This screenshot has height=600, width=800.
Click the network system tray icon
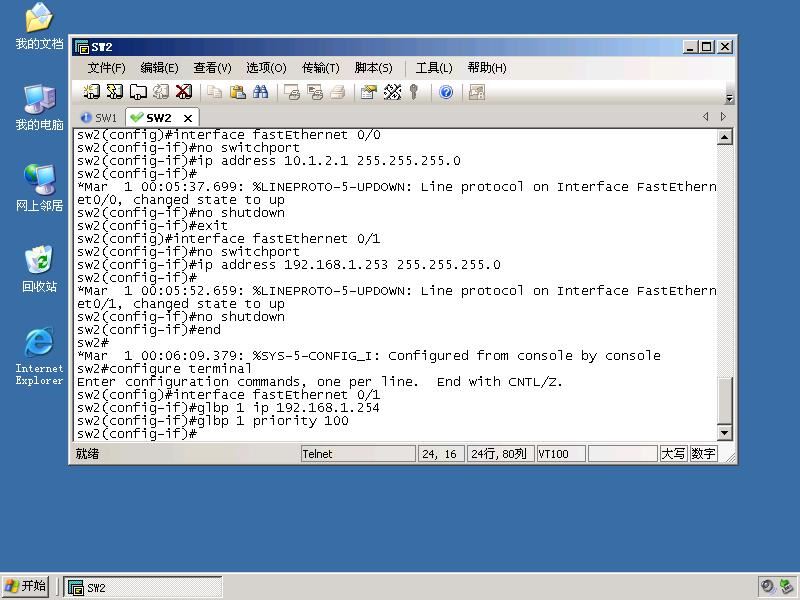coord(786,586)
